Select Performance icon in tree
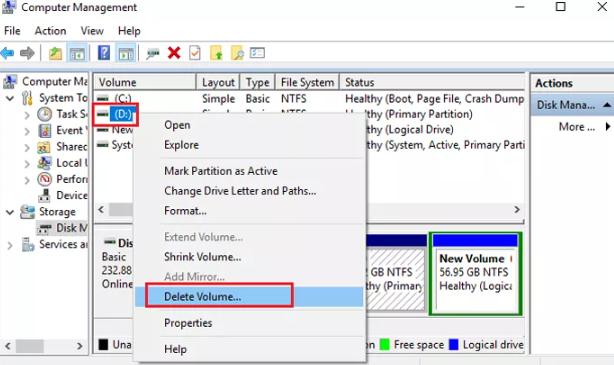 (x=45, y=179)
